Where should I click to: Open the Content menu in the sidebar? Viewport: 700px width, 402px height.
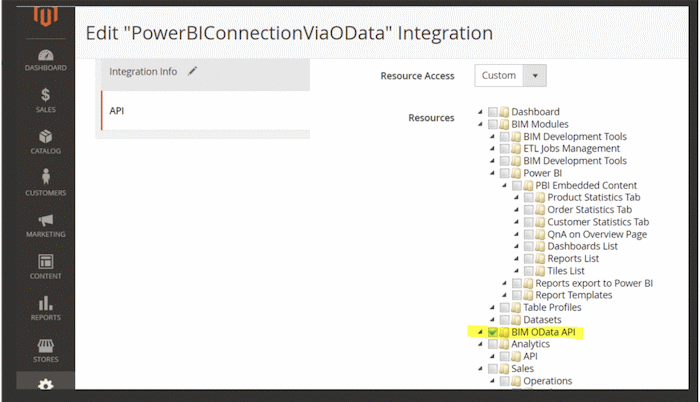click(x=46, y=267)
